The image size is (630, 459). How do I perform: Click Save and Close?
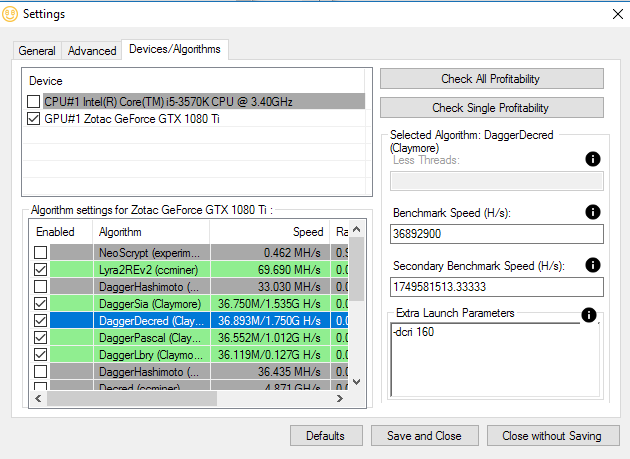pyautogui.click(x=424, y=436)
